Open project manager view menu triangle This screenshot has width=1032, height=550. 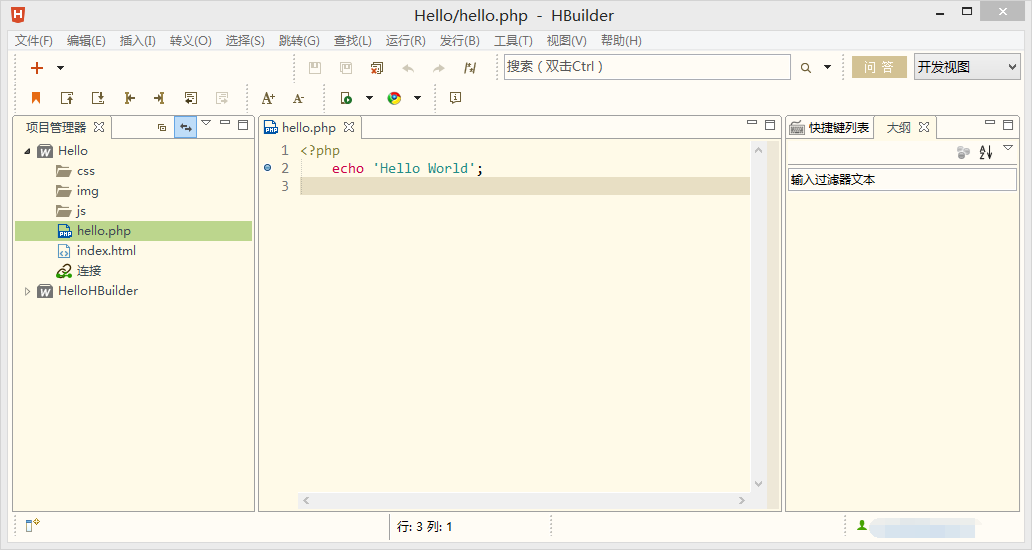tap(206, 123)
